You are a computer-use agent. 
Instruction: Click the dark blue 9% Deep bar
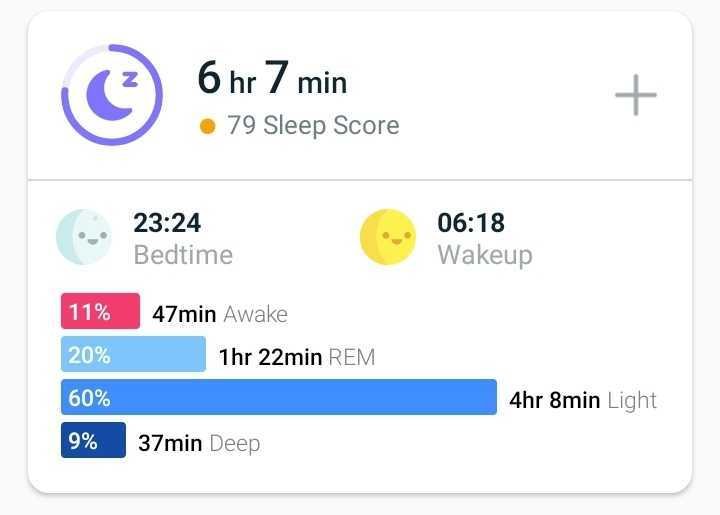coord(93,440)
